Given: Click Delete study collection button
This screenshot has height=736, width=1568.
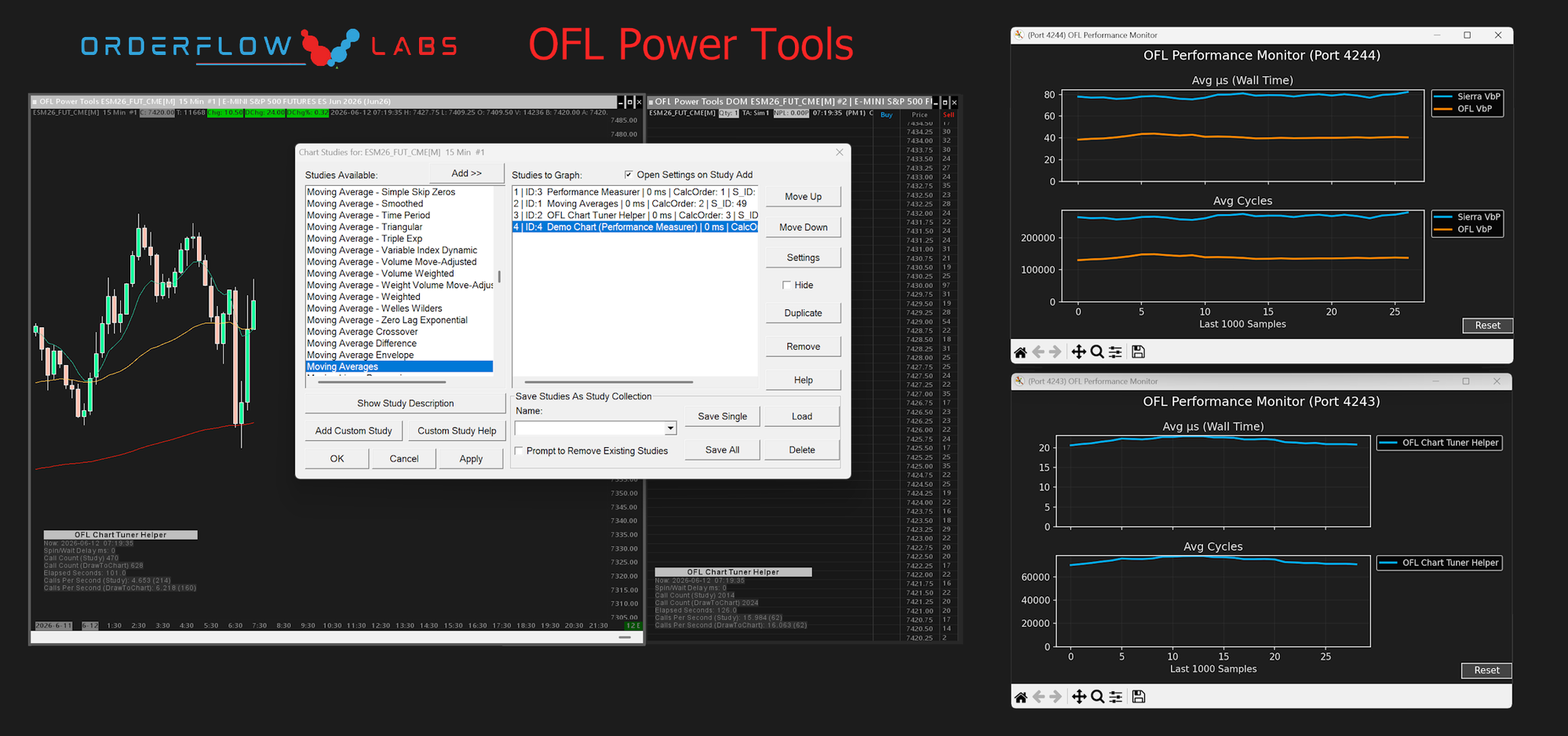Looking at the screenshot, I should click(x=802, y=450).
